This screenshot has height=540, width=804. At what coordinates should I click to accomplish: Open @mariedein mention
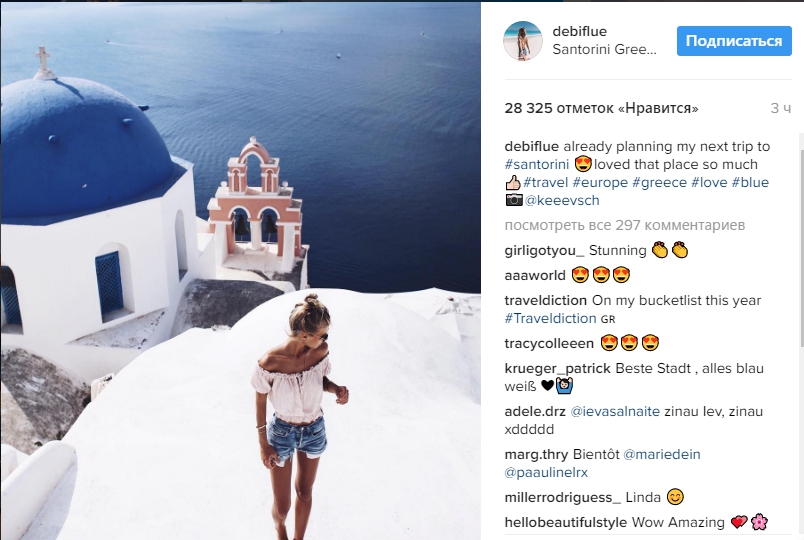[x=661, y=454]
